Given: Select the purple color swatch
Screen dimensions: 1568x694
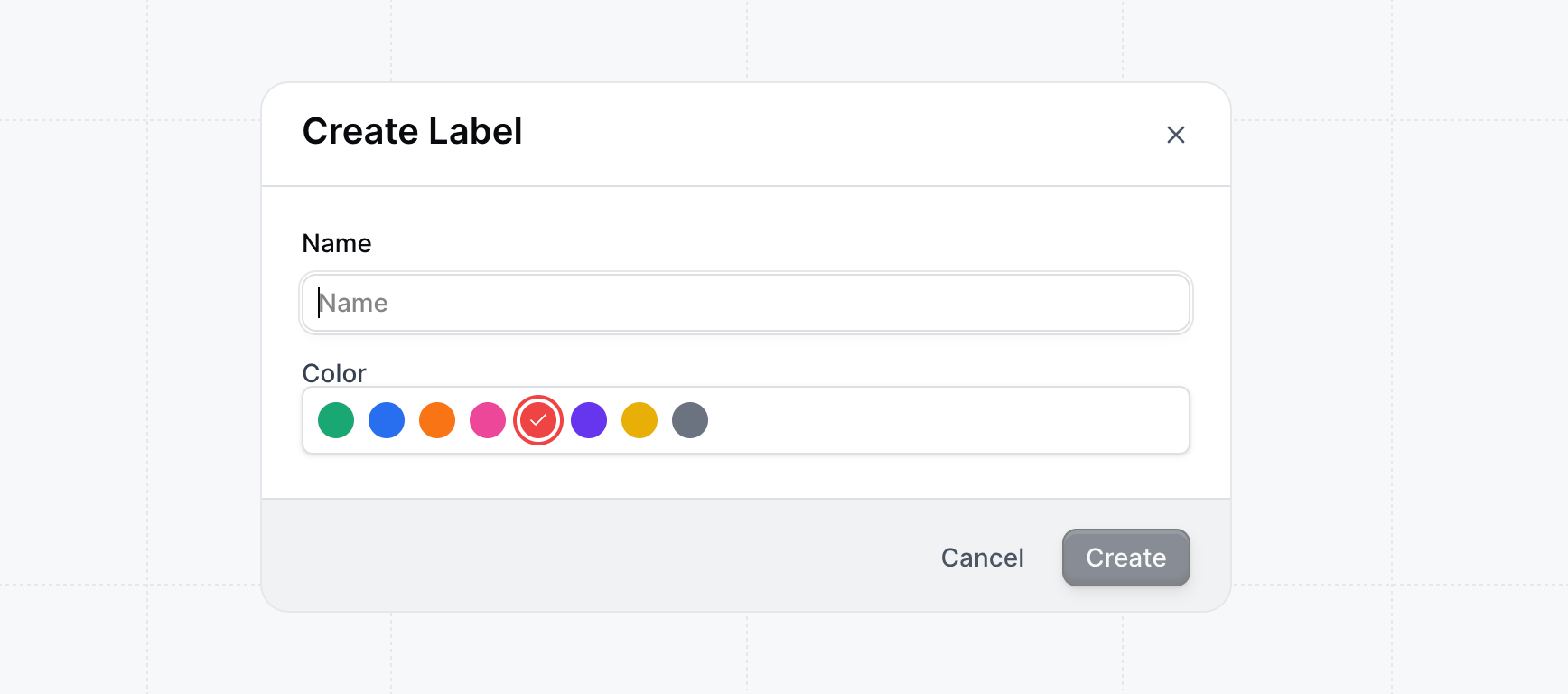Looking at the screenshot, I should (x=588, y=419).
